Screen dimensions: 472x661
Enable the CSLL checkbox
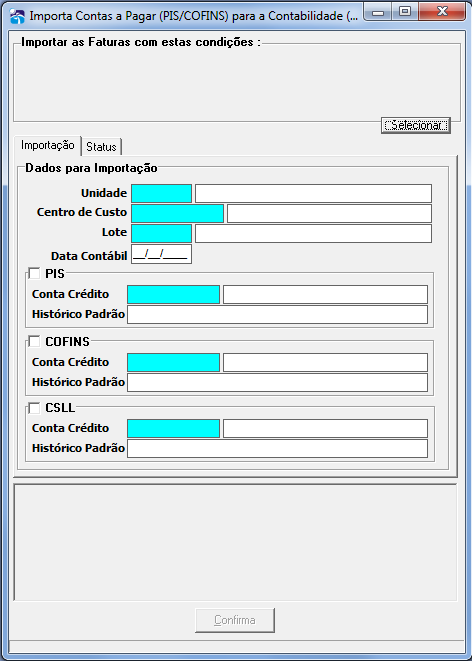pos(34,408)
